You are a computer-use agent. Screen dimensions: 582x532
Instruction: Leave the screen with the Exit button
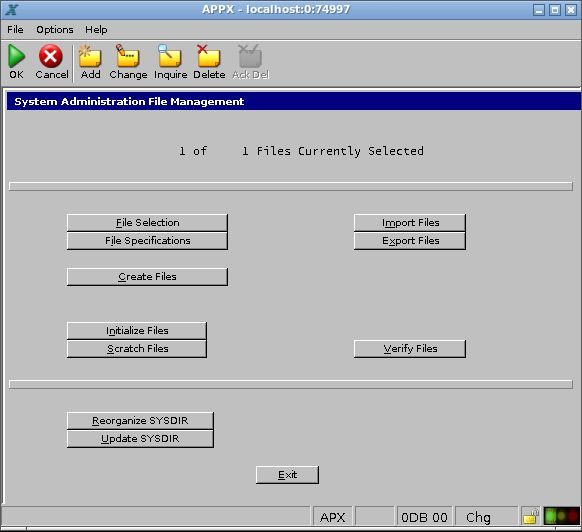[x=287, y=475]
